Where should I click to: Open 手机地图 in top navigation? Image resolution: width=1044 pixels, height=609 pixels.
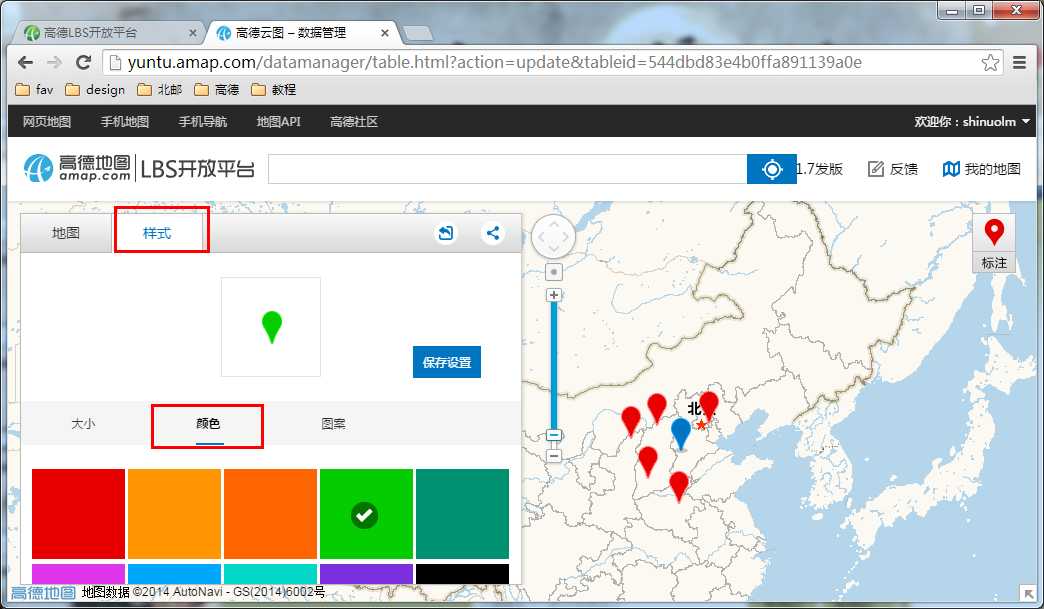[125, 122]
